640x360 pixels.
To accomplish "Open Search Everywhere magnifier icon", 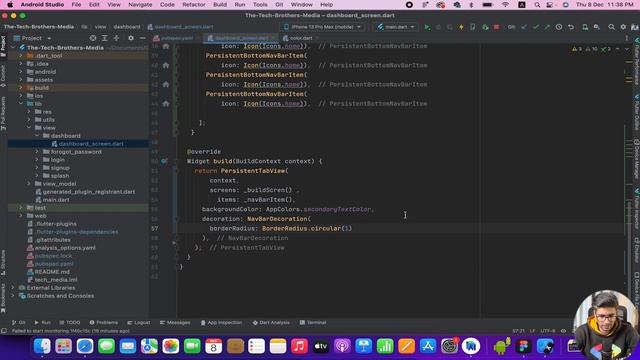I will tap(611, 27).
